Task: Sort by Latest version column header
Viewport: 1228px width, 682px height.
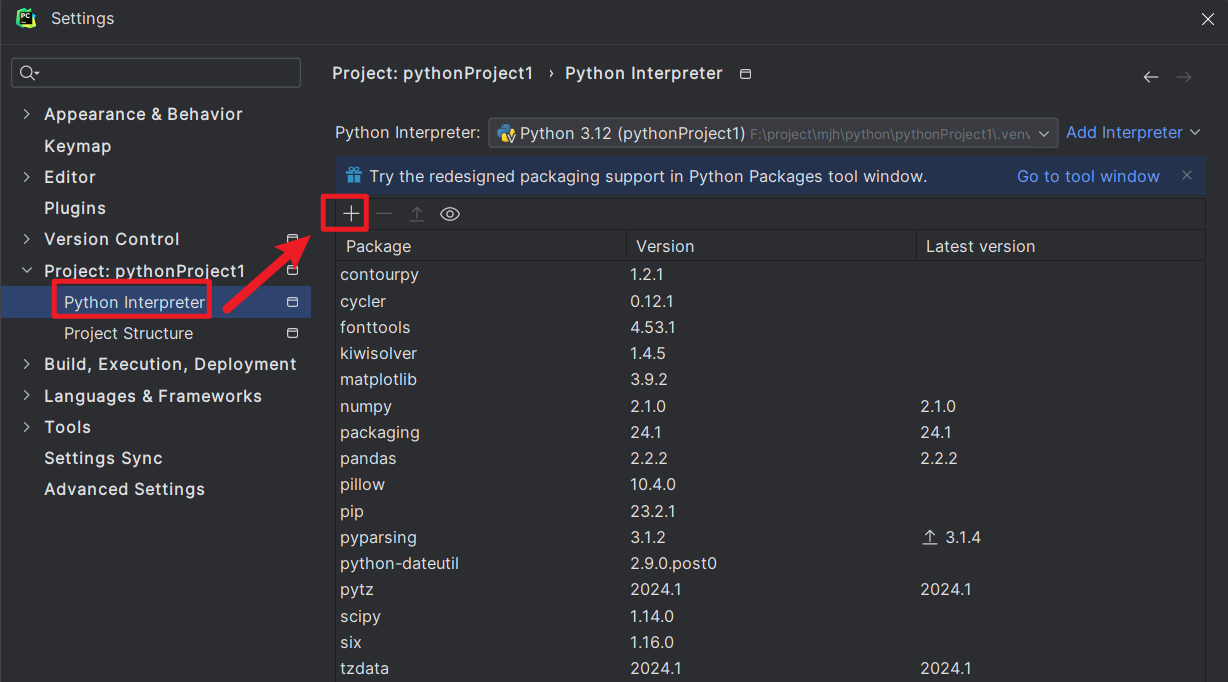Action: pos(1061,246)
